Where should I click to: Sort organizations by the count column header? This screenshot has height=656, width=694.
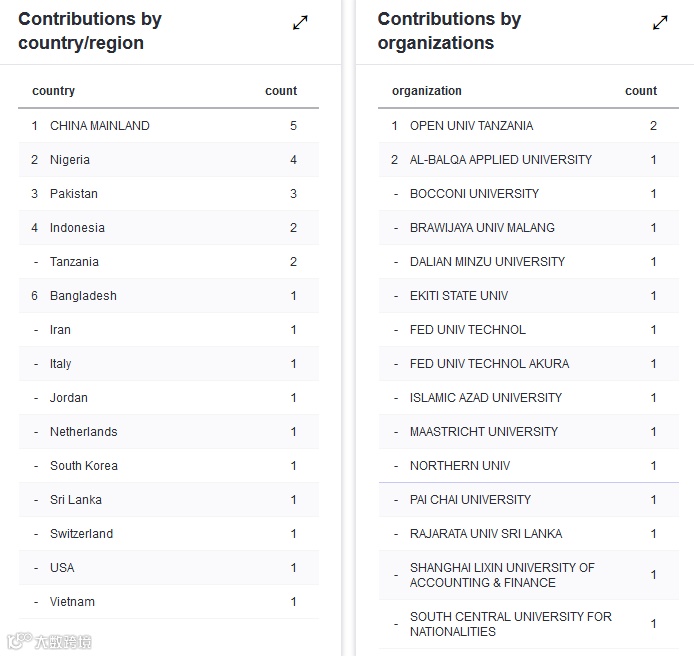click(641, 91)
